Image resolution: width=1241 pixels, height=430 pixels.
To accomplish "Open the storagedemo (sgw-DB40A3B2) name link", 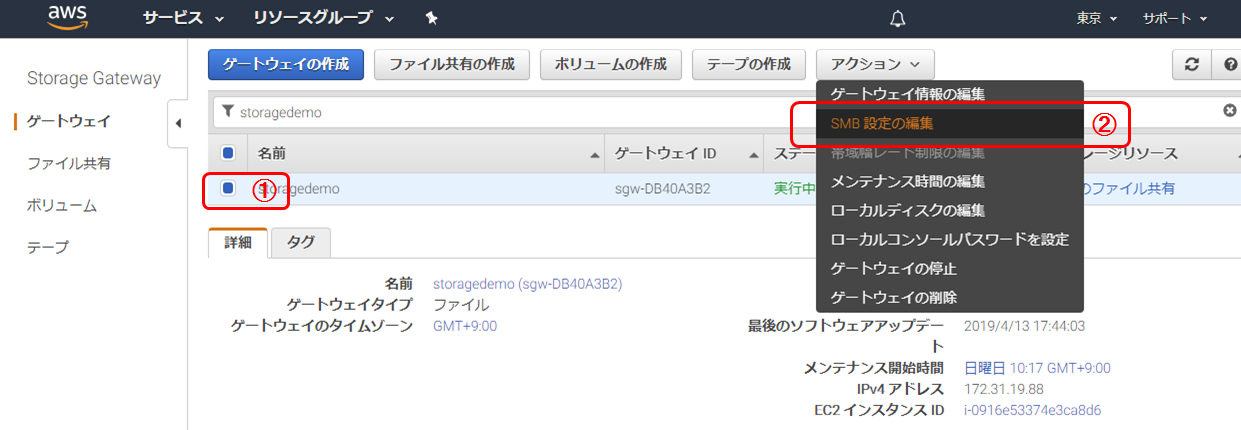I will click(527, 284).
